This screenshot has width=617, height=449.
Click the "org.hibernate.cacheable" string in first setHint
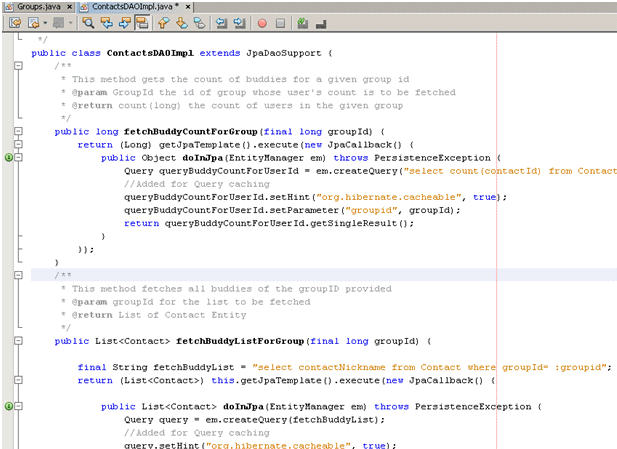389,197
